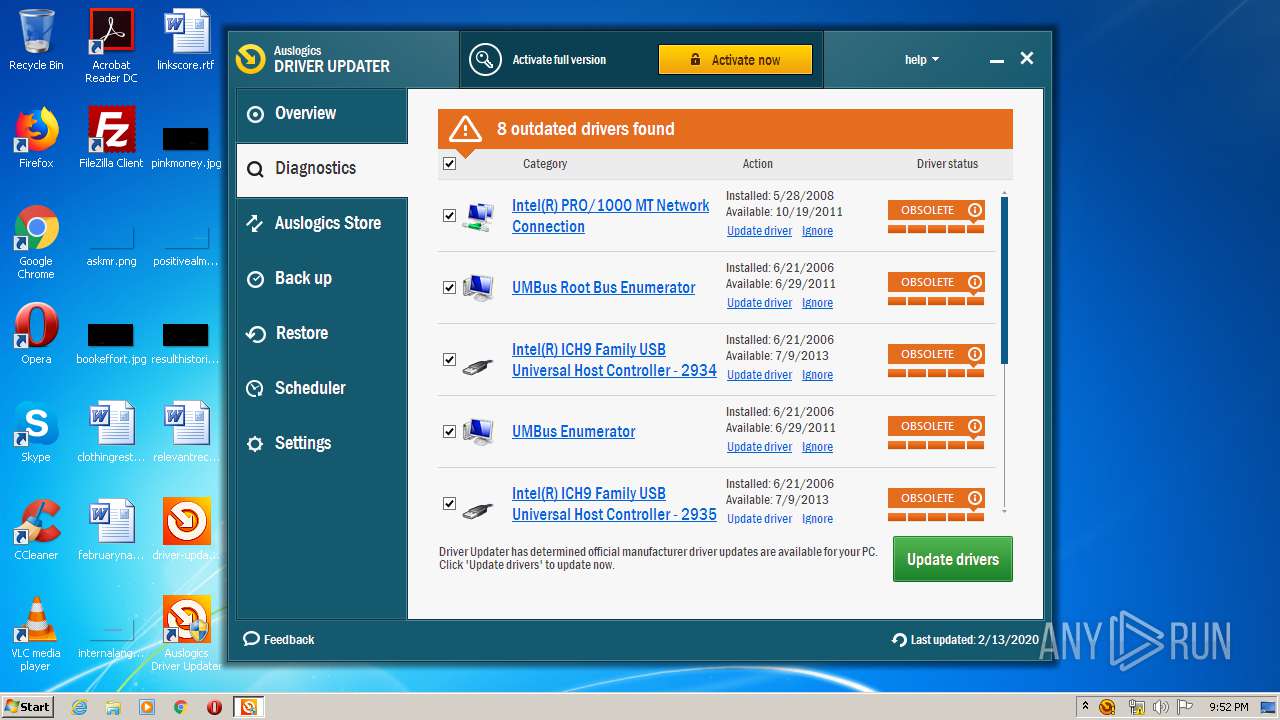Open Intel ICH9 USB Host Controller 2934 link
This screenshot has height=720, width=1280.
(x=614, y=360)
